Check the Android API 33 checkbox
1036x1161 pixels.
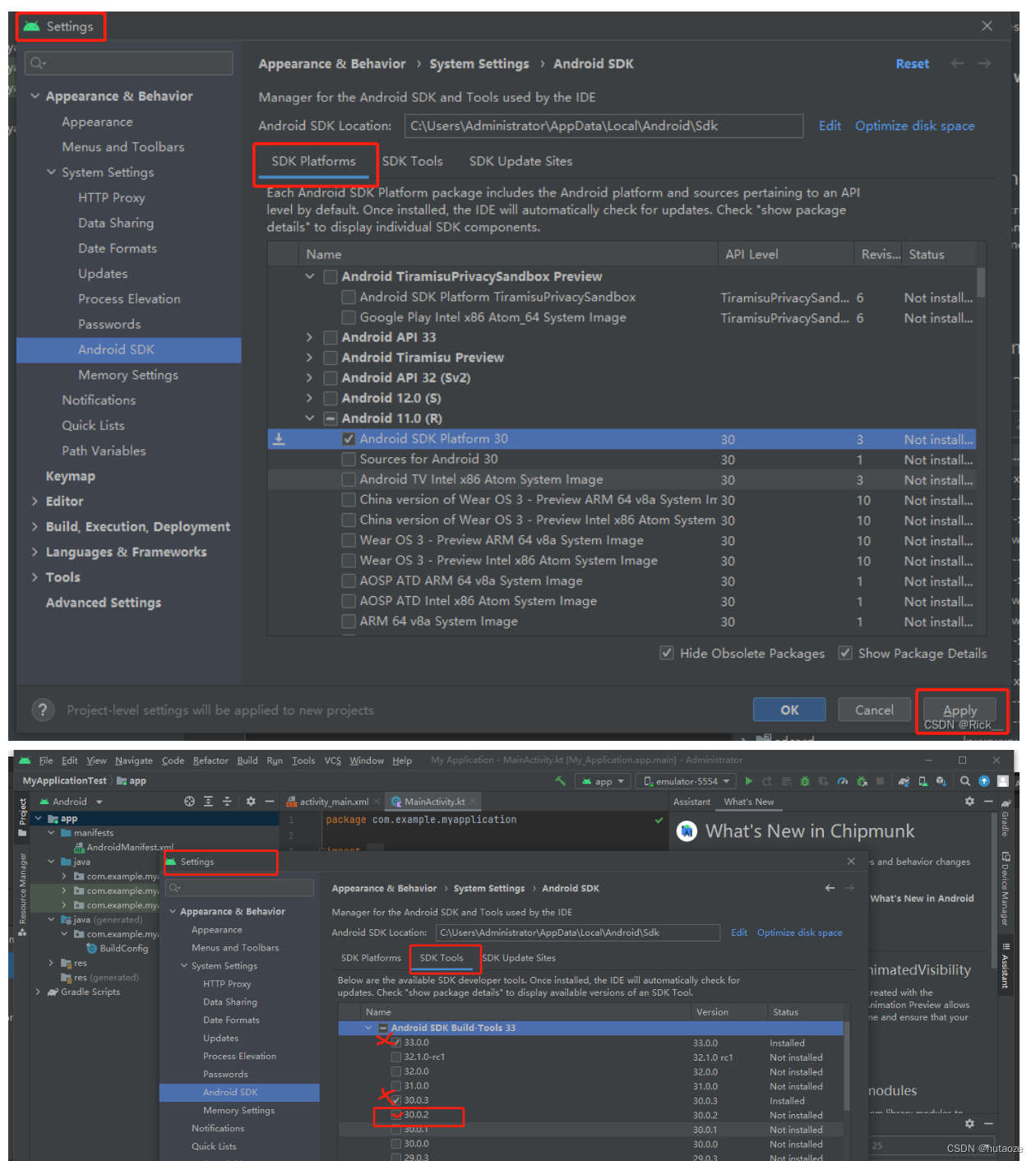click(331, 337)
